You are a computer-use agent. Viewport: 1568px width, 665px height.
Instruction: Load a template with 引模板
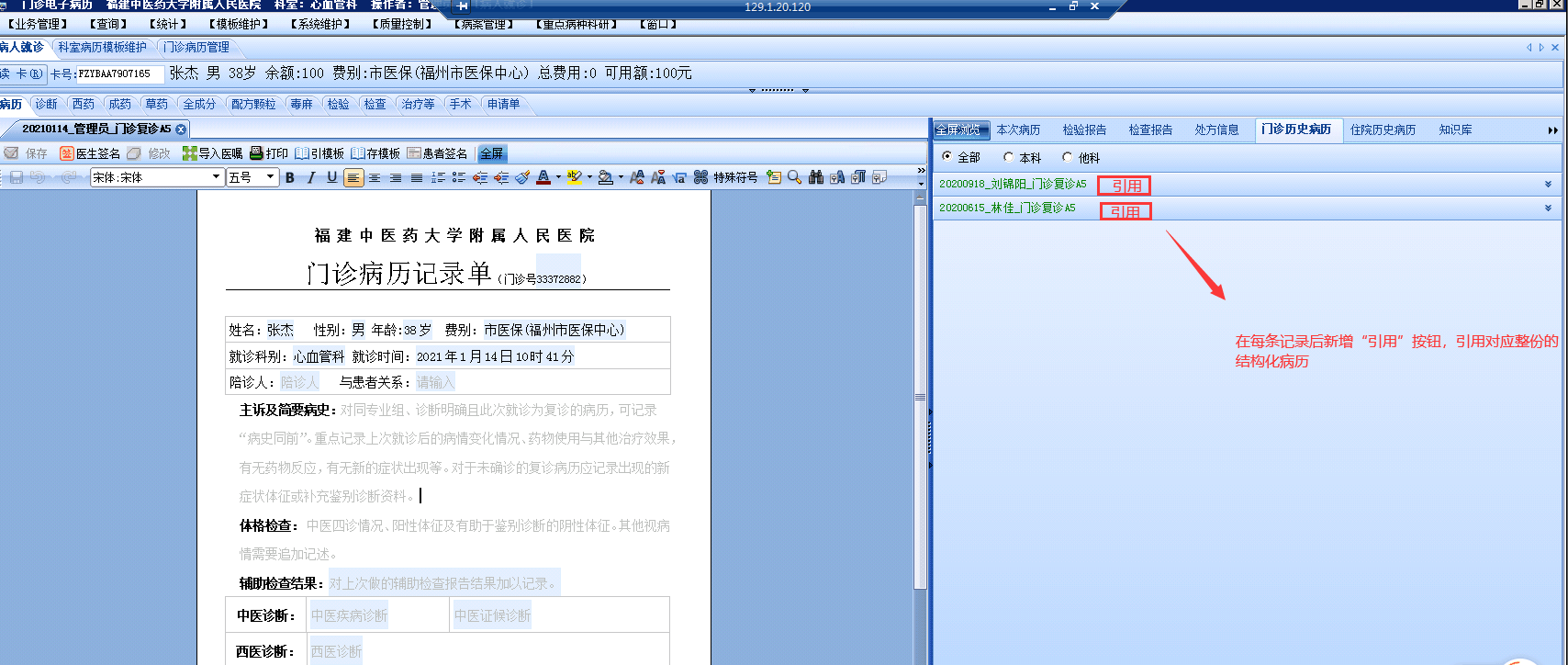(x=319, y=153)
